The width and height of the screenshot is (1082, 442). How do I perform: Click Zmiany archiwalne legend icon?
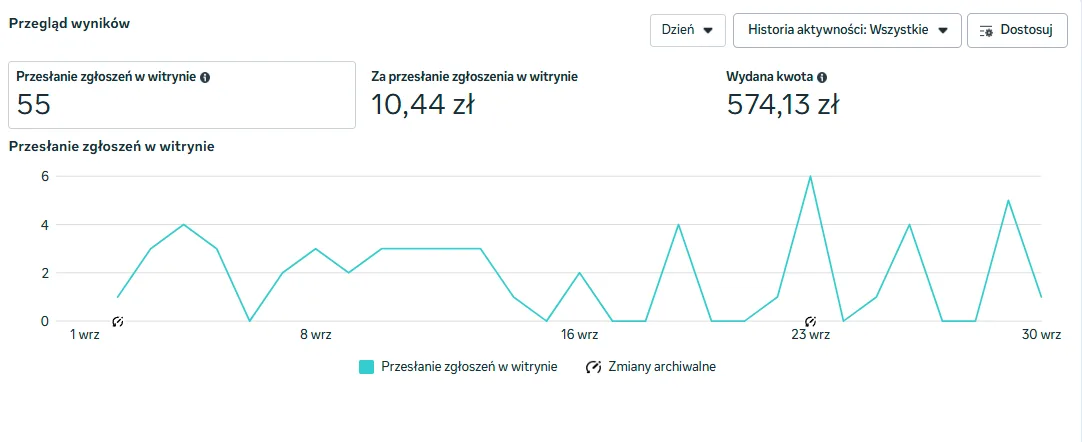[593, 367]
